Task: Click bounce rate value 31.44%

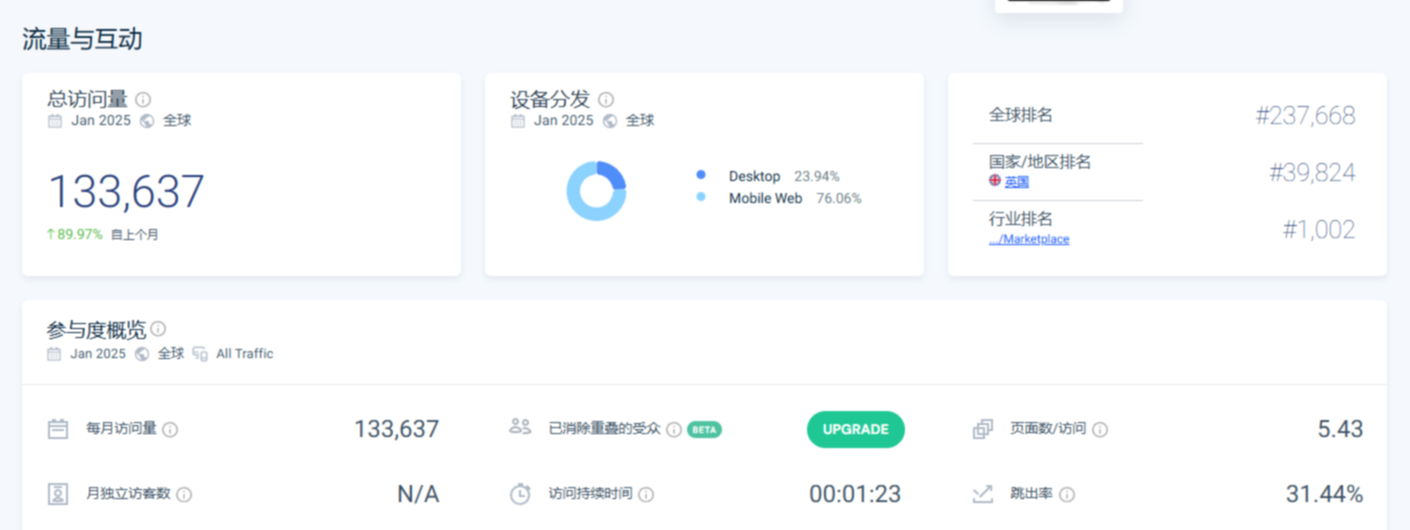Action: [x=1324, y=494]
